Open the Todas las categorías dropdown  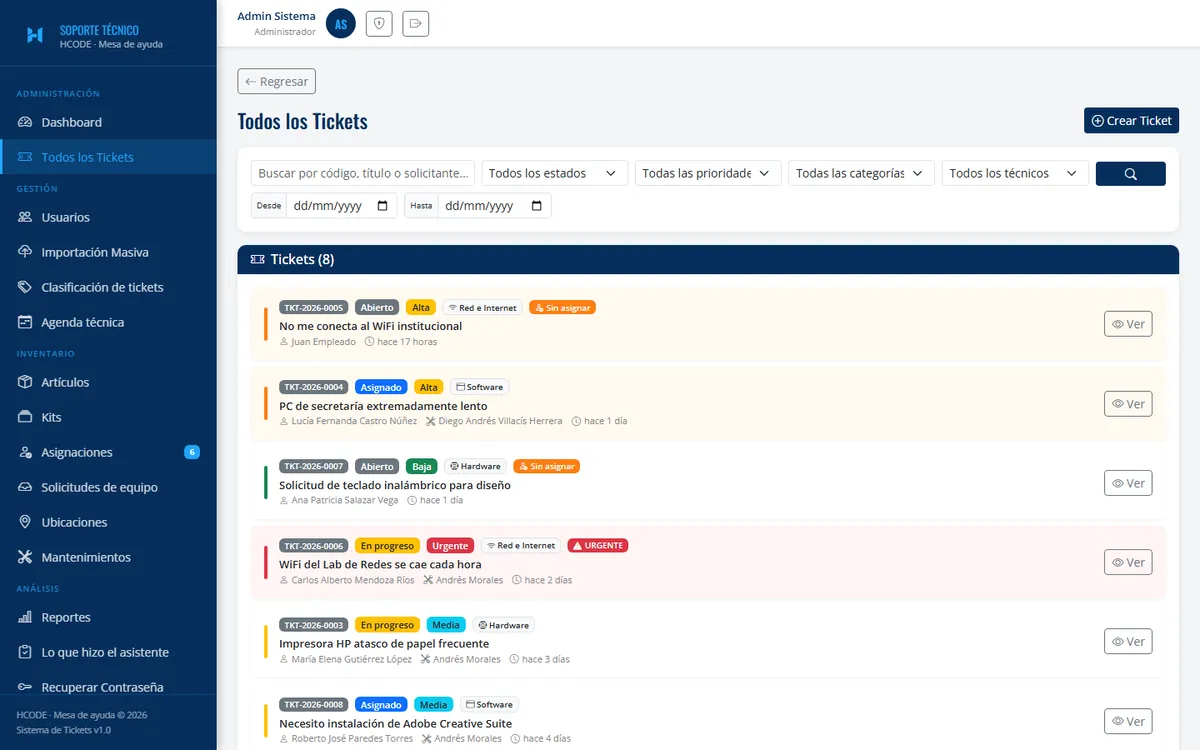pos(862,173)
